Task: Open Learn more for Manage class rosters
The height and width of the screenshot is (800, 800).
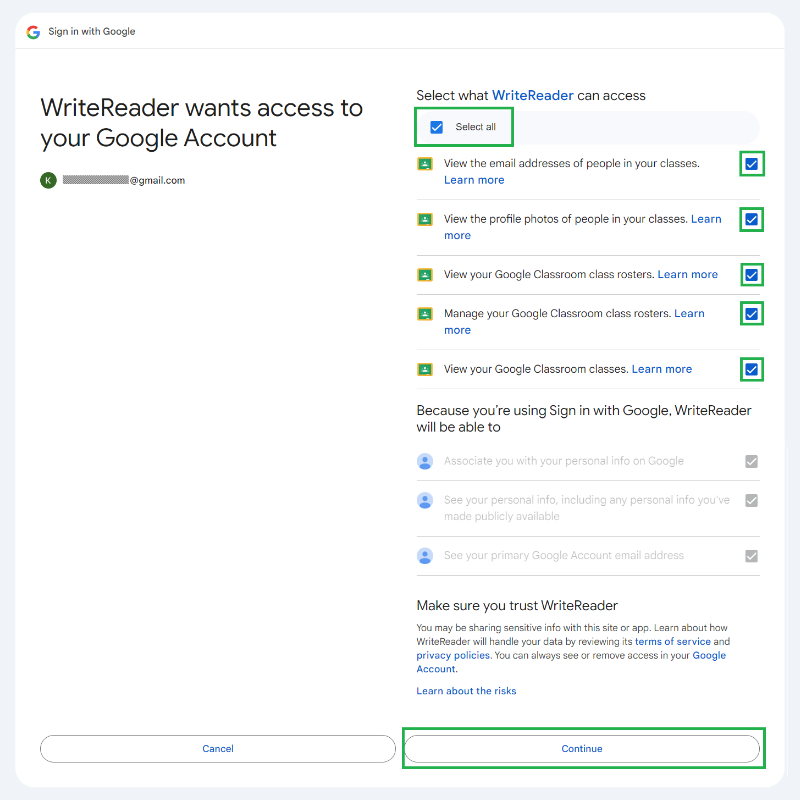Action: point(689,313)
